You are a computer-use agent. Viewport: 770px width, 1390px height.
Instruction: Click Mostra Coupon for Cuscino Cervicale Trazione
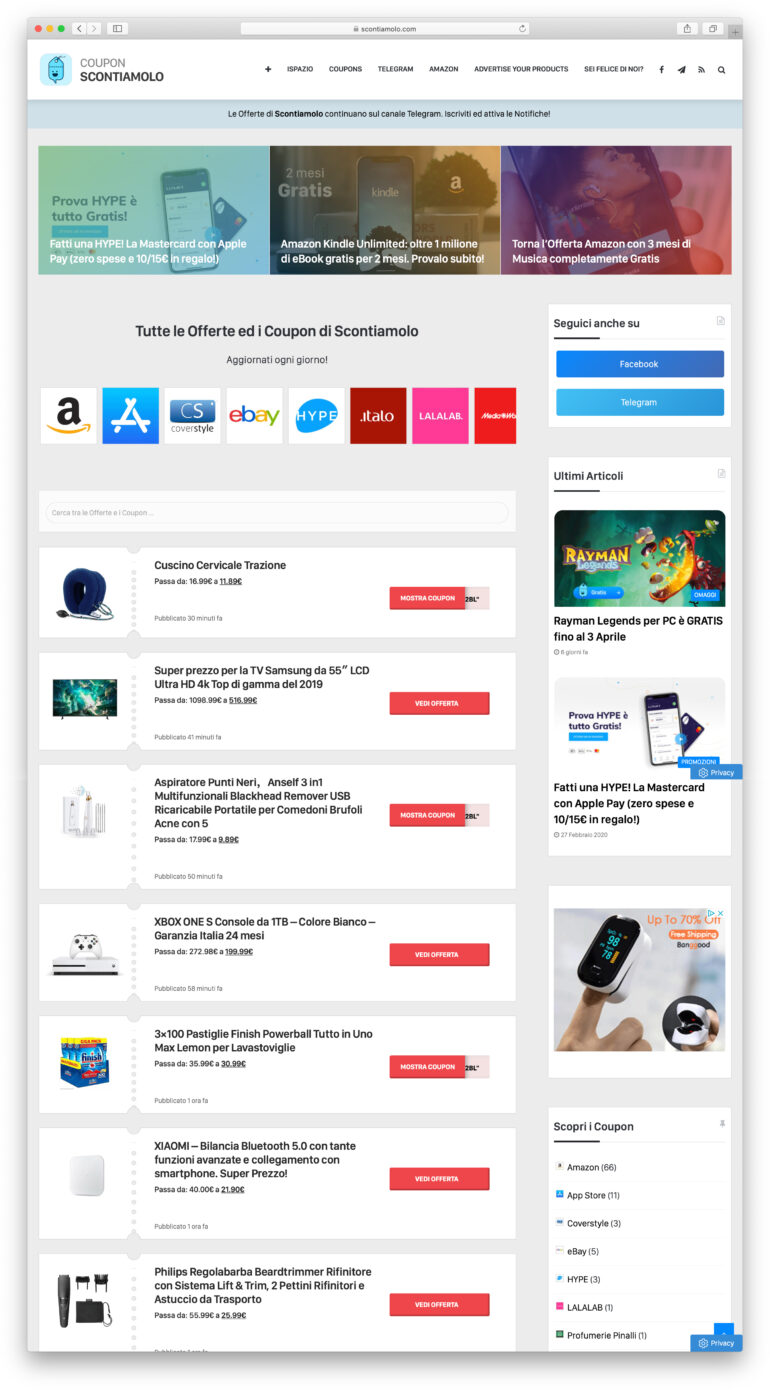point(428,598)
